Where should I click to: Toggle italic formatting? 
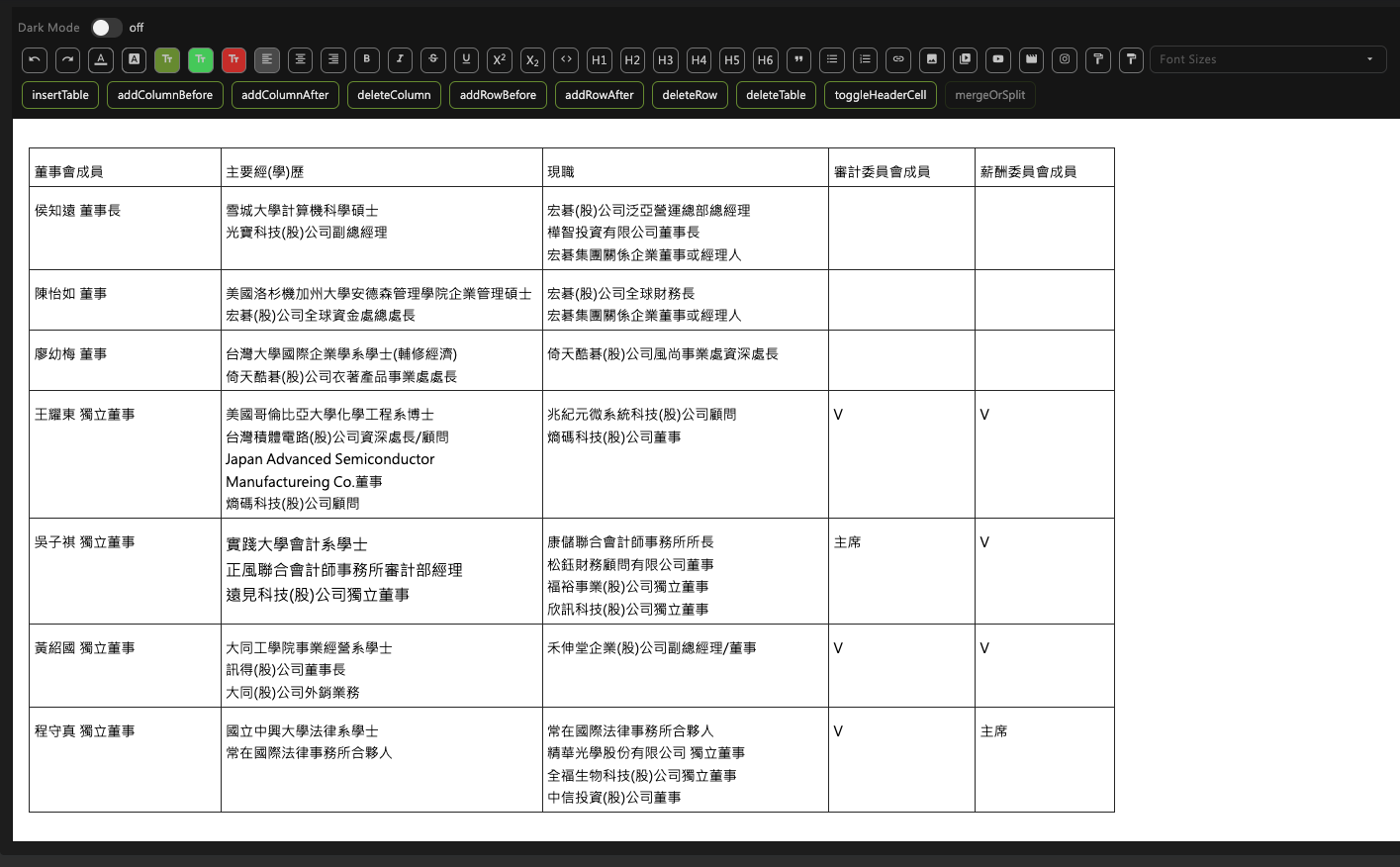[400, 59]
